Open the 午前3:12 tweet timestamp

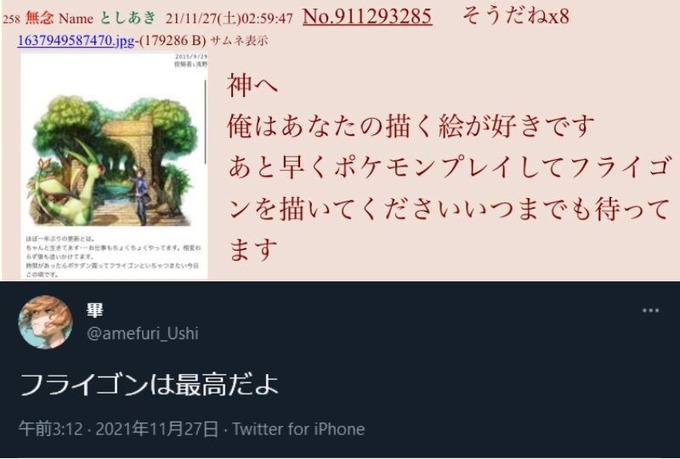[x=51, y=429]
